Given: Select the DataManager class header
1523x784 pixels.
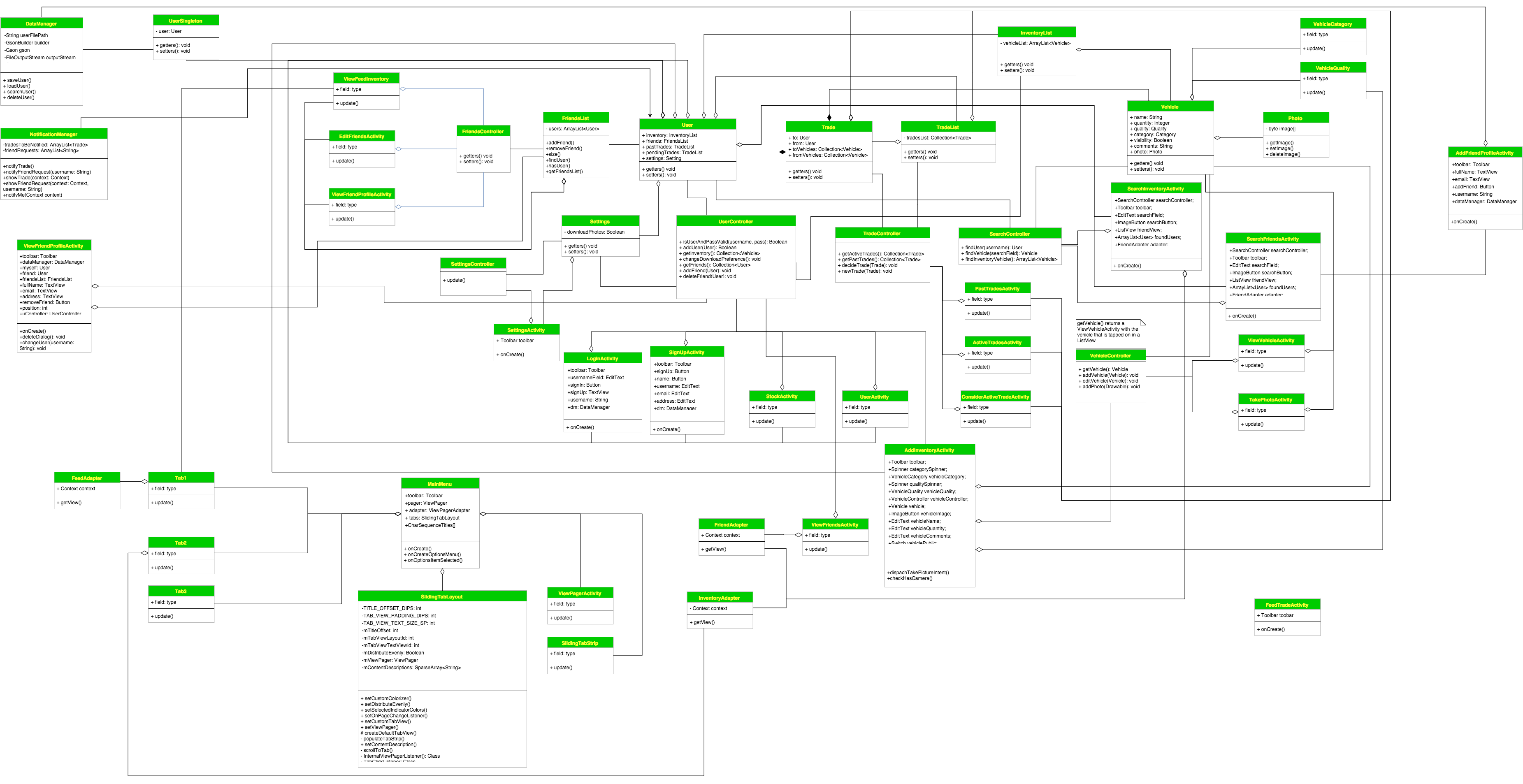Looking at the screenshot, I should [42, 23].
